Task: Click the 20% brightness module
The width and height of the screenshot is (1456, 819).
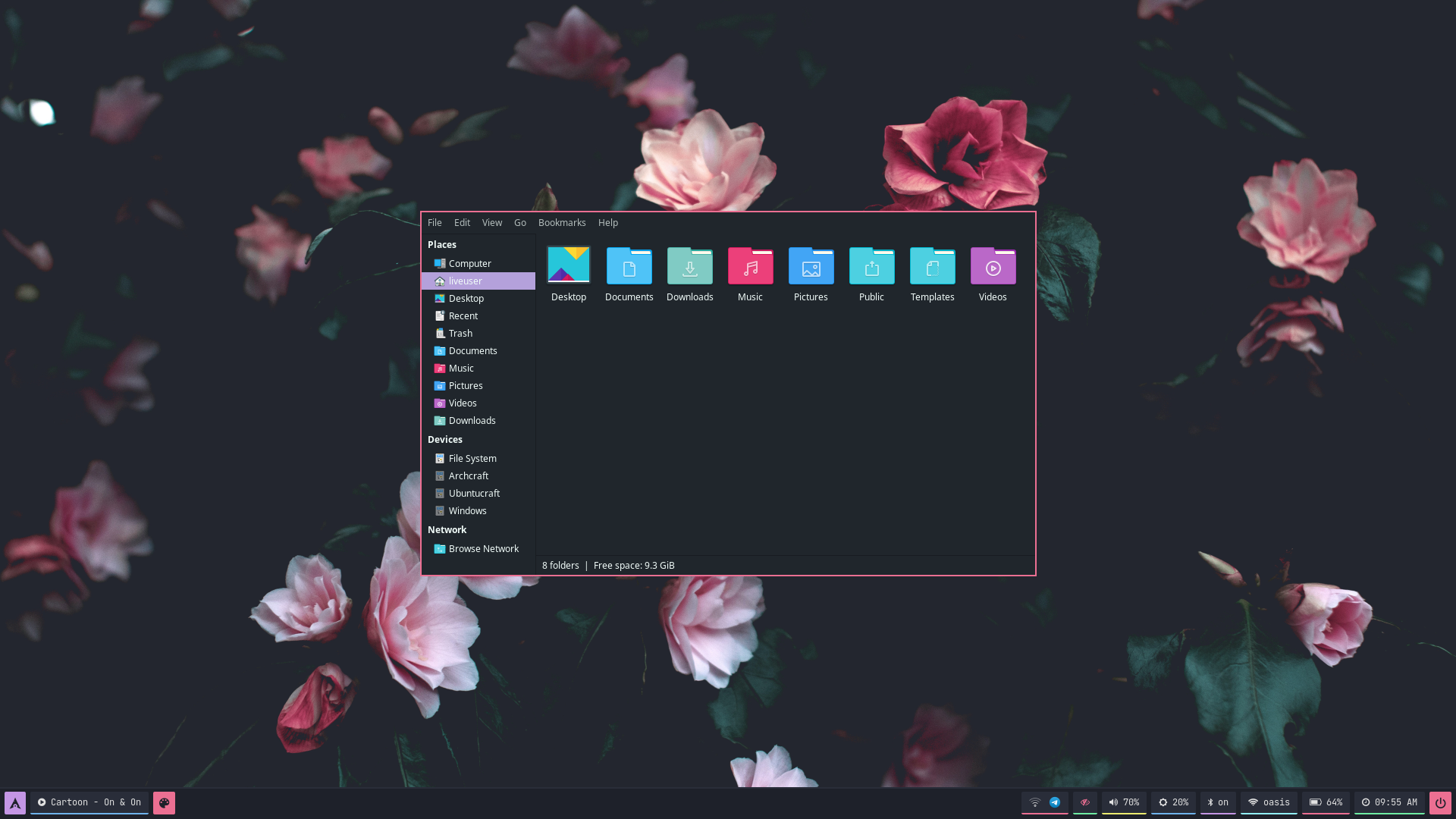Action: (1173, 802)
